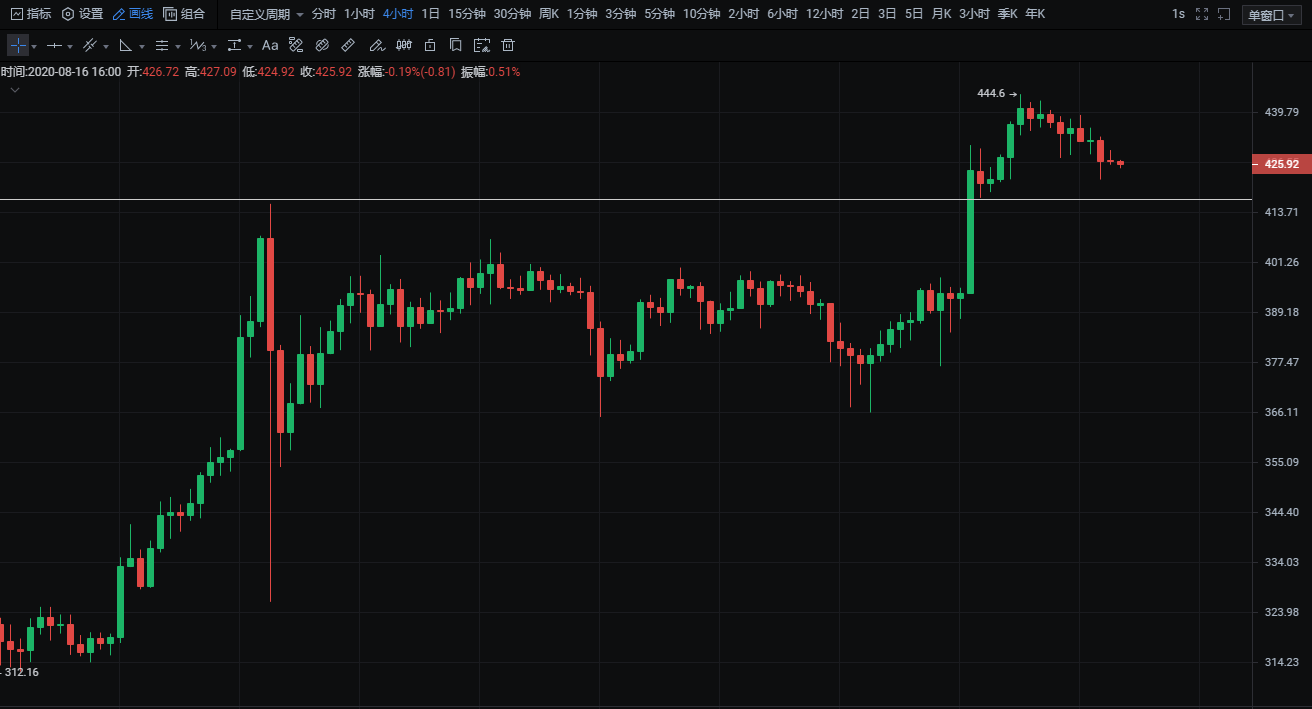Switch to the 1日 timeframe

[x=430, y=14]
